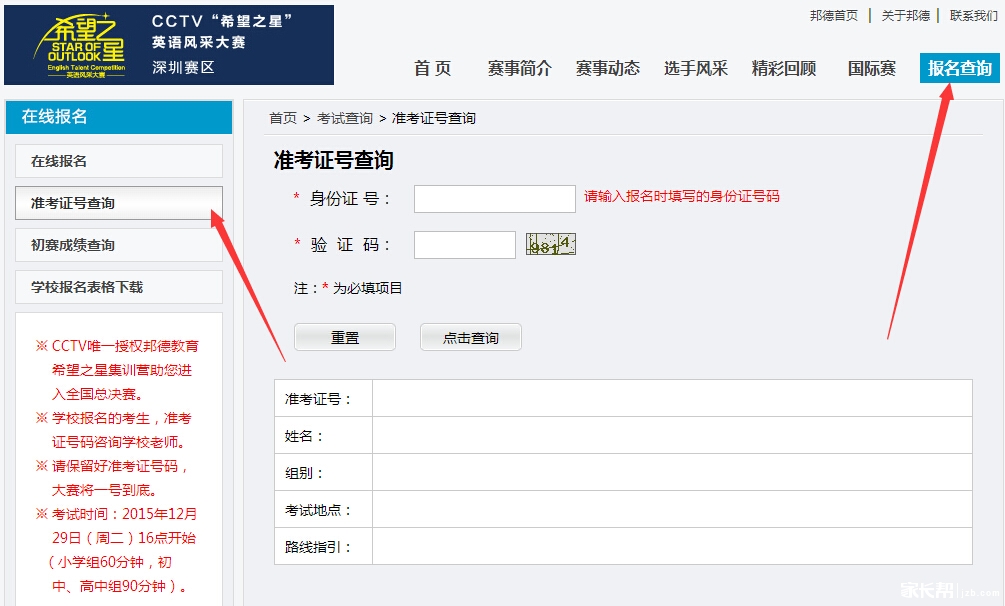Open the 首页 navigation tab
Screen dimensions: 1005x606
[x=432, y=68]
